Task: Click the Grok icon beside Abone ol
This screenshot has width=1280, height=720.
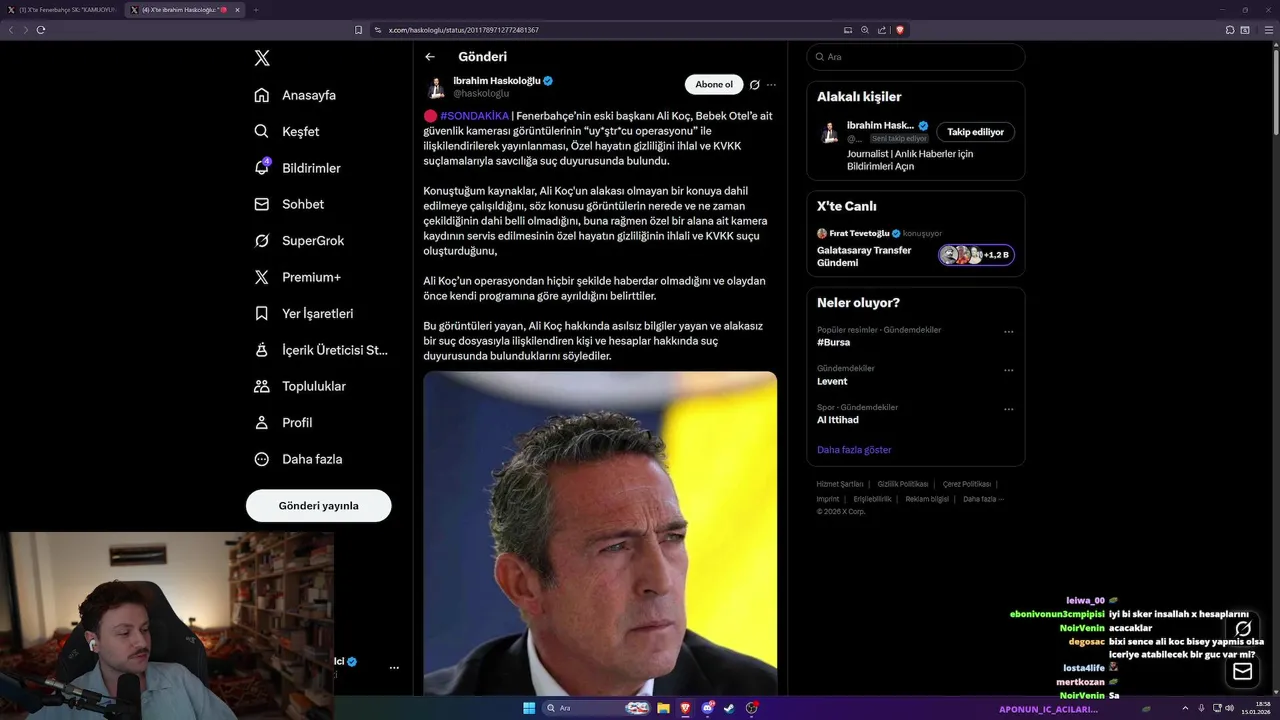Action: point(755,85)
